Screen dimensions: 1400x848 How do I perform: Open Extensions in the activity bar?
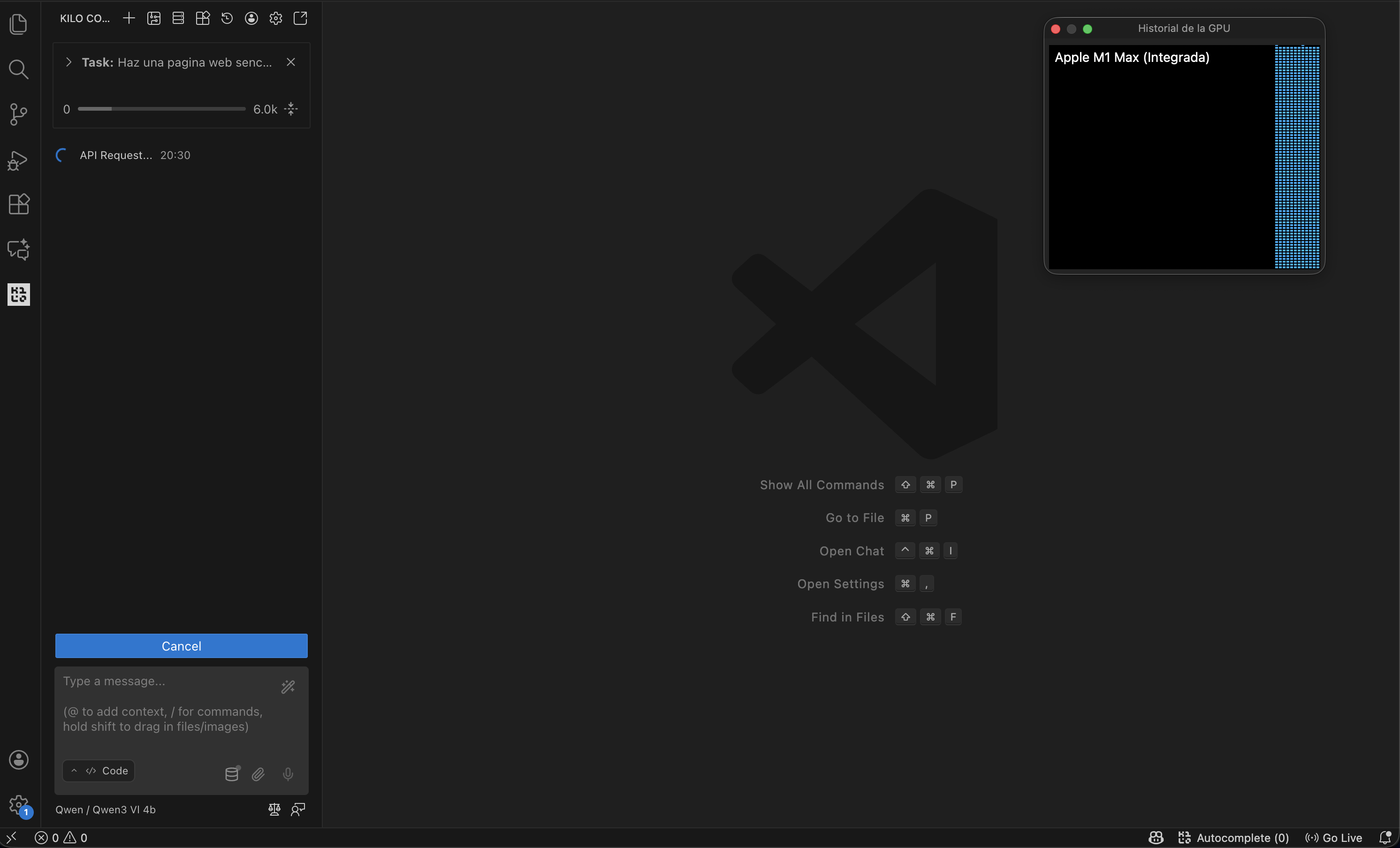click(x=19, y=204)
